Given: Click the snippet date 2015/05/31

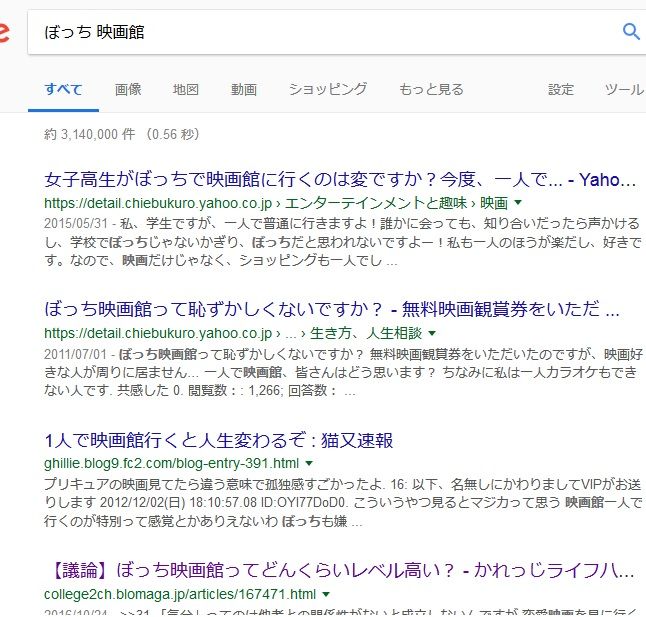Looking at the screenshot, I should tap(76, 223).
